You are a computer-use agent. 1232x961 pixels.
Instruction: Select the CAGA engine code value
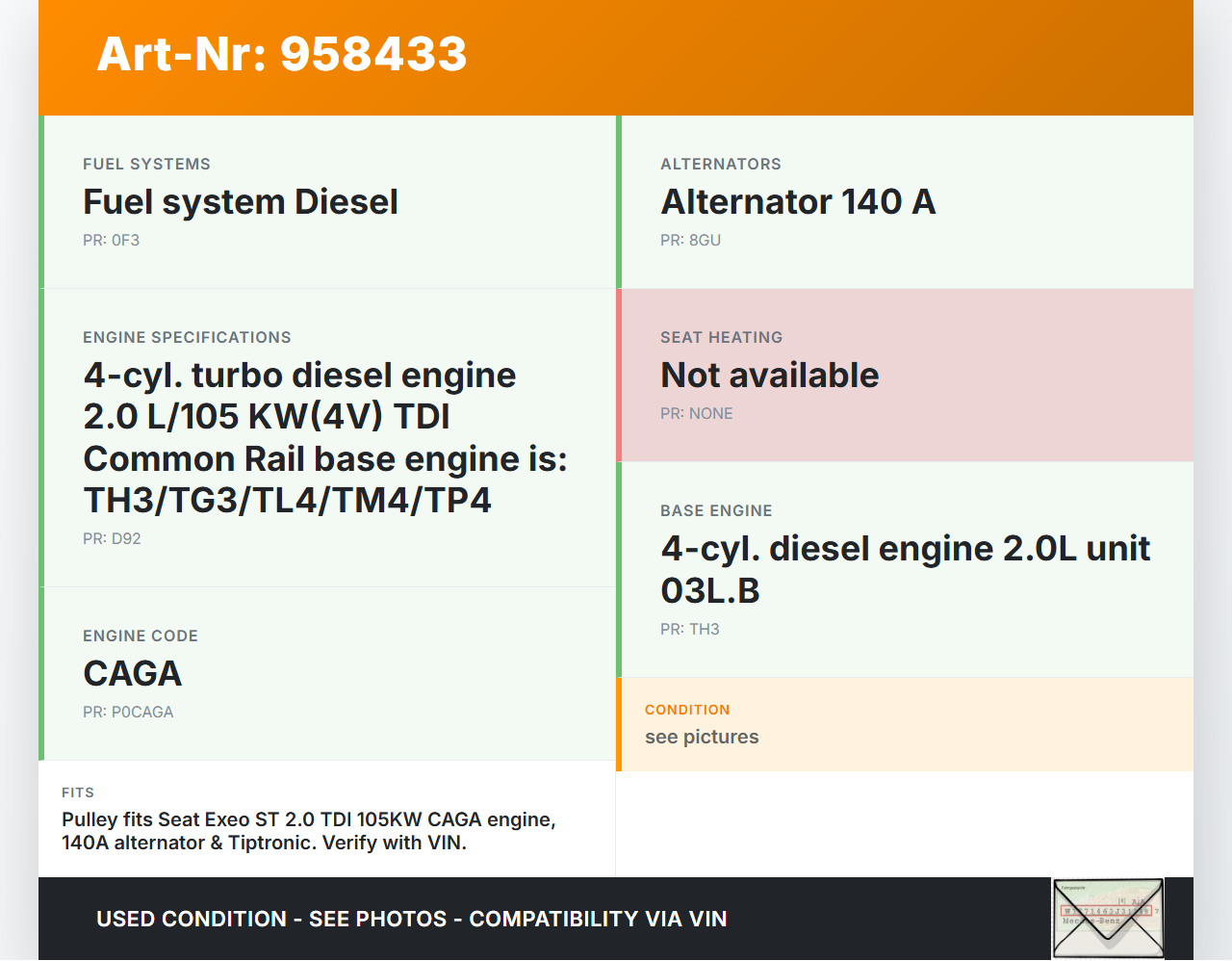(x=133, y=674)
